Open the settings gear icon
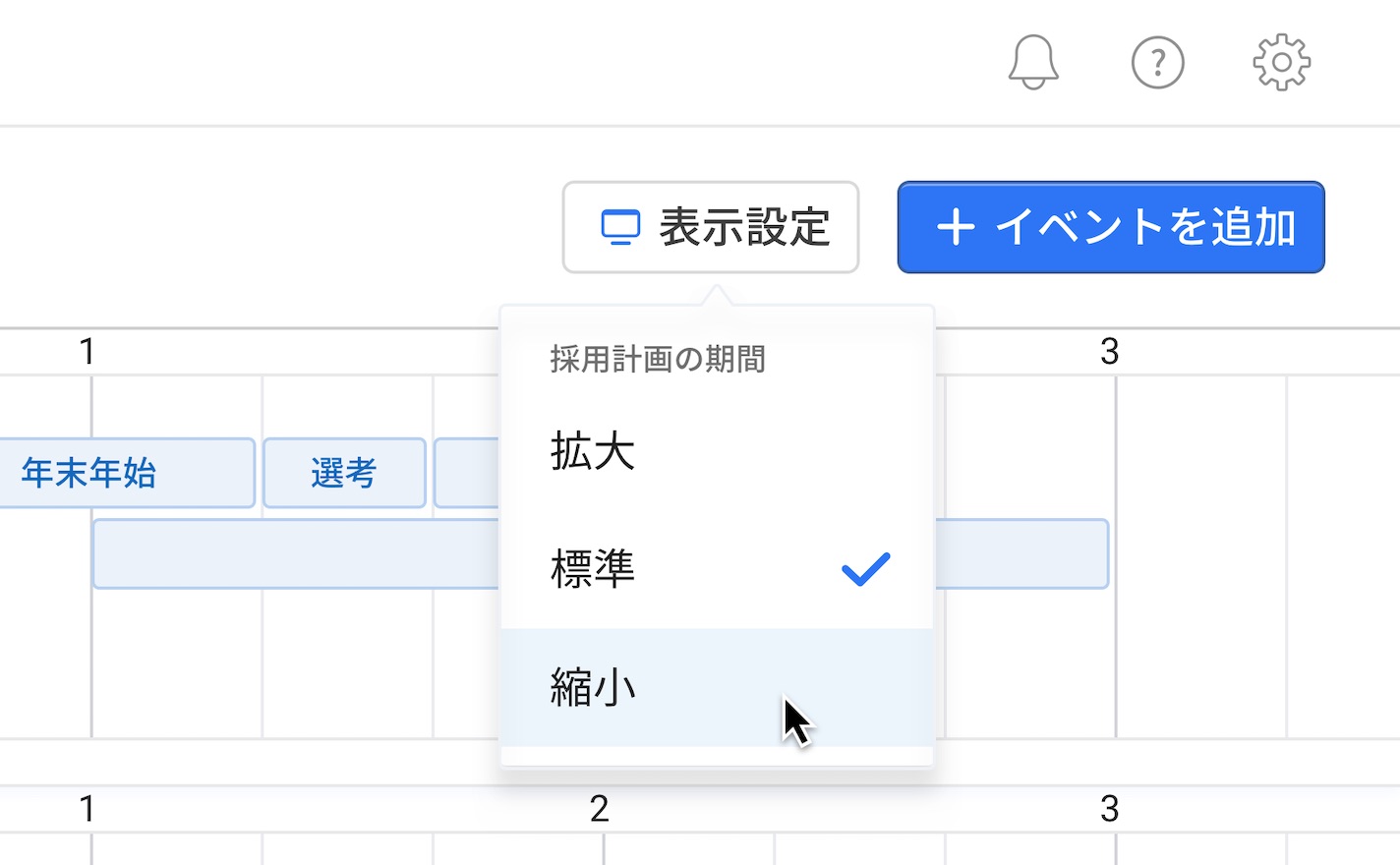The width and height of the screenshot is (1400, 865). tap(1281, 63)
